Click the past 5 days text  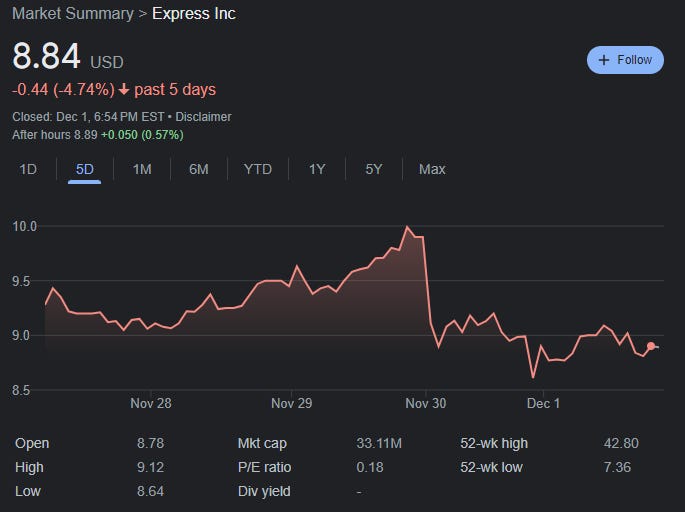175,90
